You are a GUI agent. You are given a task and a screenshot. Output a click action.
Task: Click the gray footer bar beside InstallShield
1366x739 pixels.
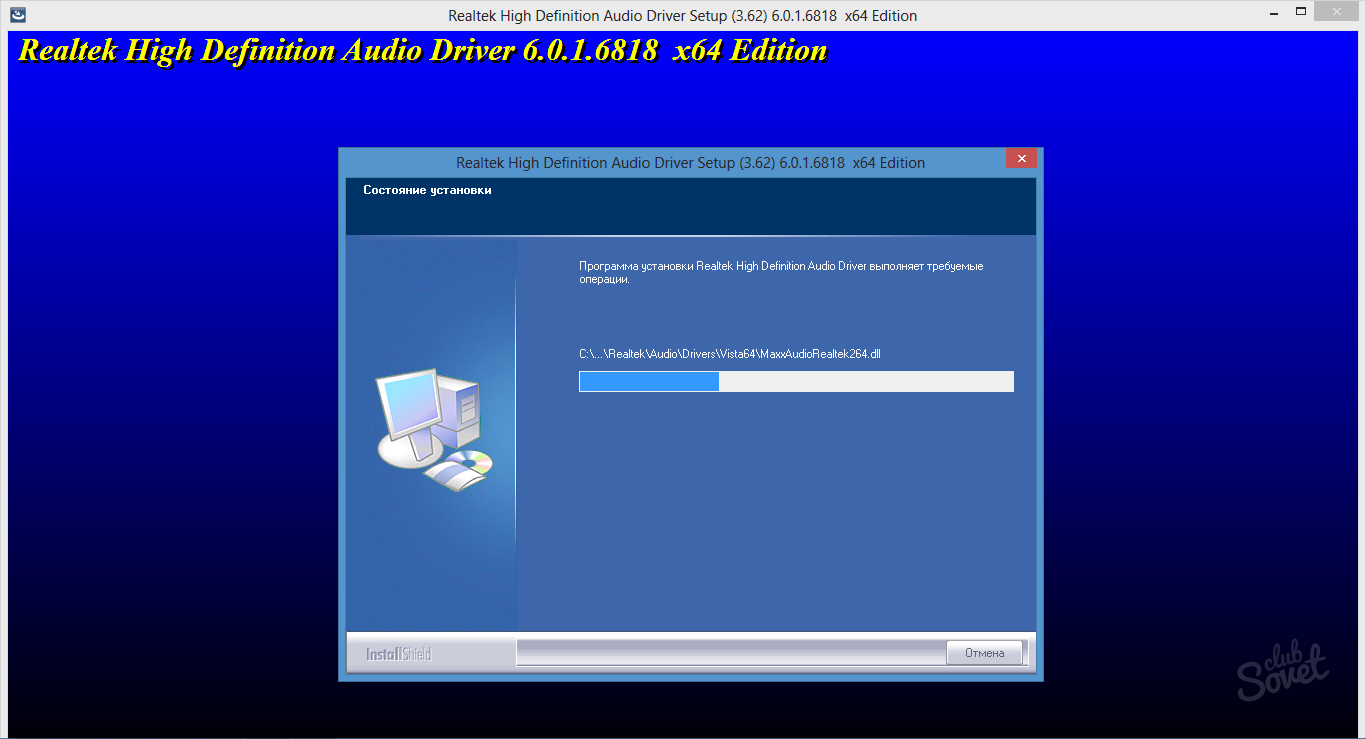point(730,653)
